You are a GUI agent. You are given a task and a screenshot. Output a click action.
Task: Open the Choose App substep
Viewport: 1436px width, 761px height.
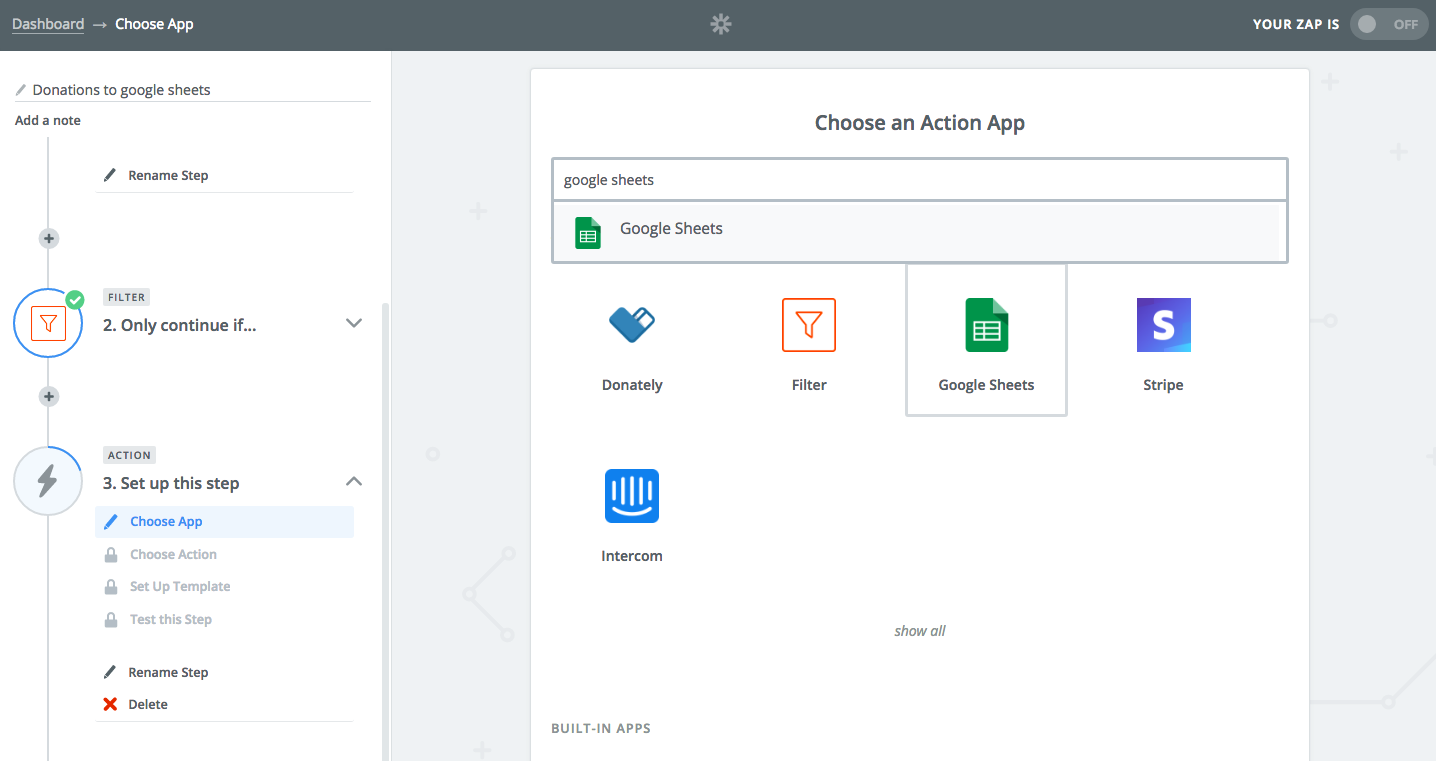pos(225,521)
